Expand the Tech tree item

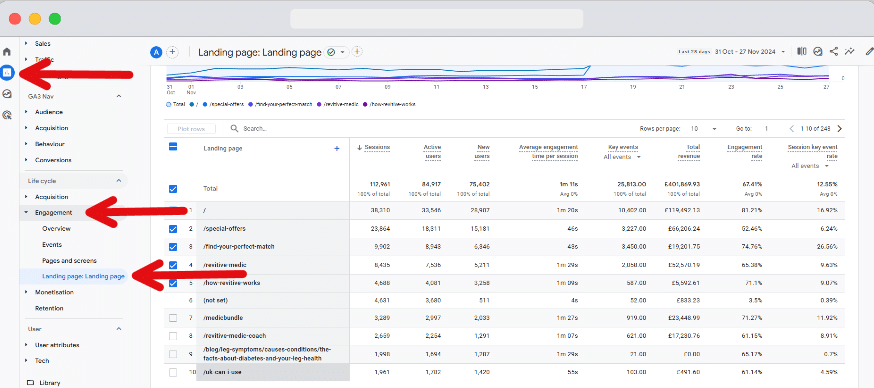pyautogui.click(x=26, y=361)
